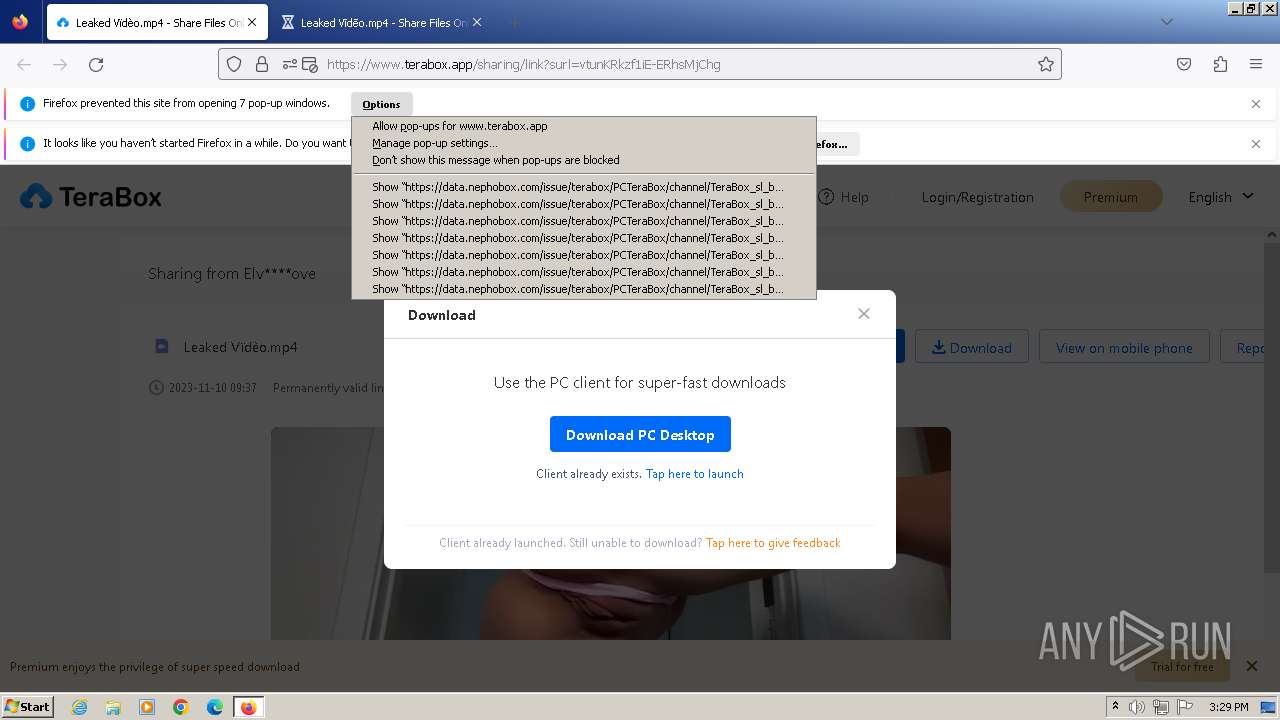Click the Premium button
The image size is (1280, 720).
1110,197
